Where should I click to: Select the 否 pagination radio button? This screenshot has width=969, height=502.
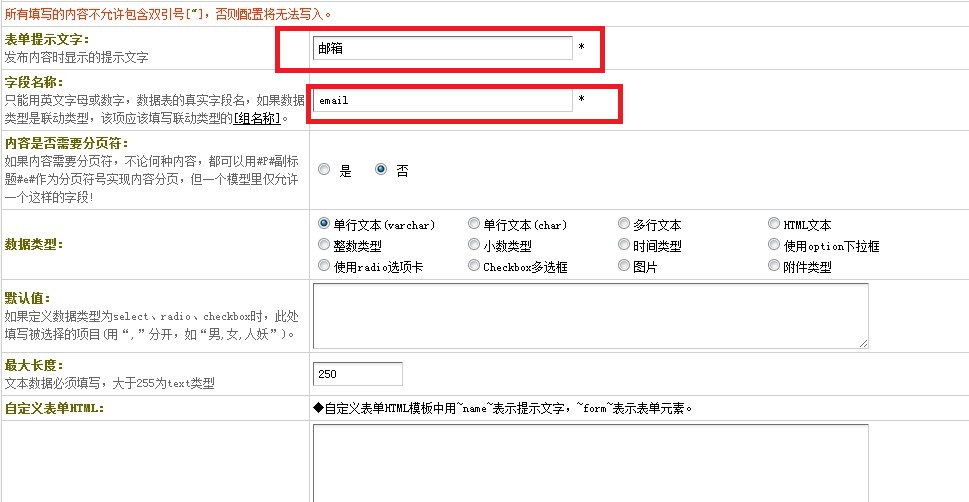pyautogui.click(x=381, y=170)
